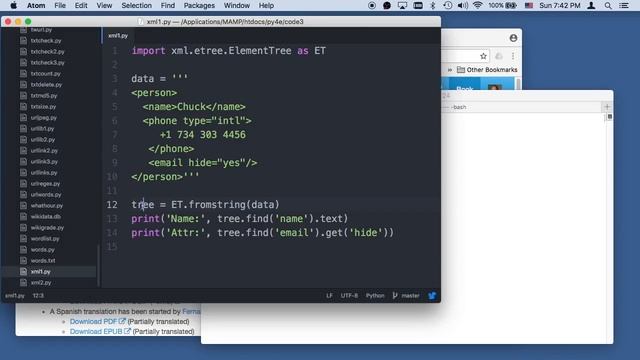Click the master git branch indicator

pos(406,296)
